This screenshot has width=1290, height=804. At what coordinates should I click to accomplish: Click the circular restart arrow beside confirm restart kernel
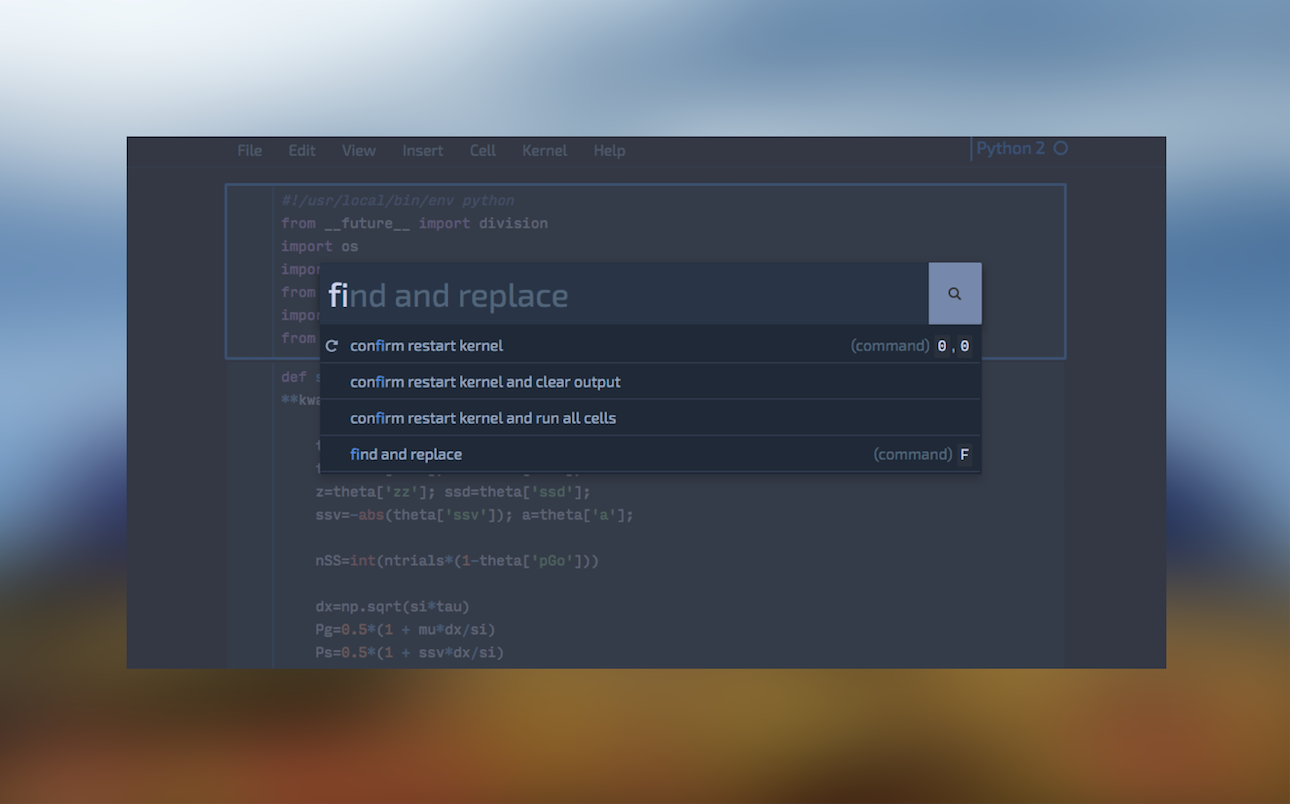coord(331,345)
